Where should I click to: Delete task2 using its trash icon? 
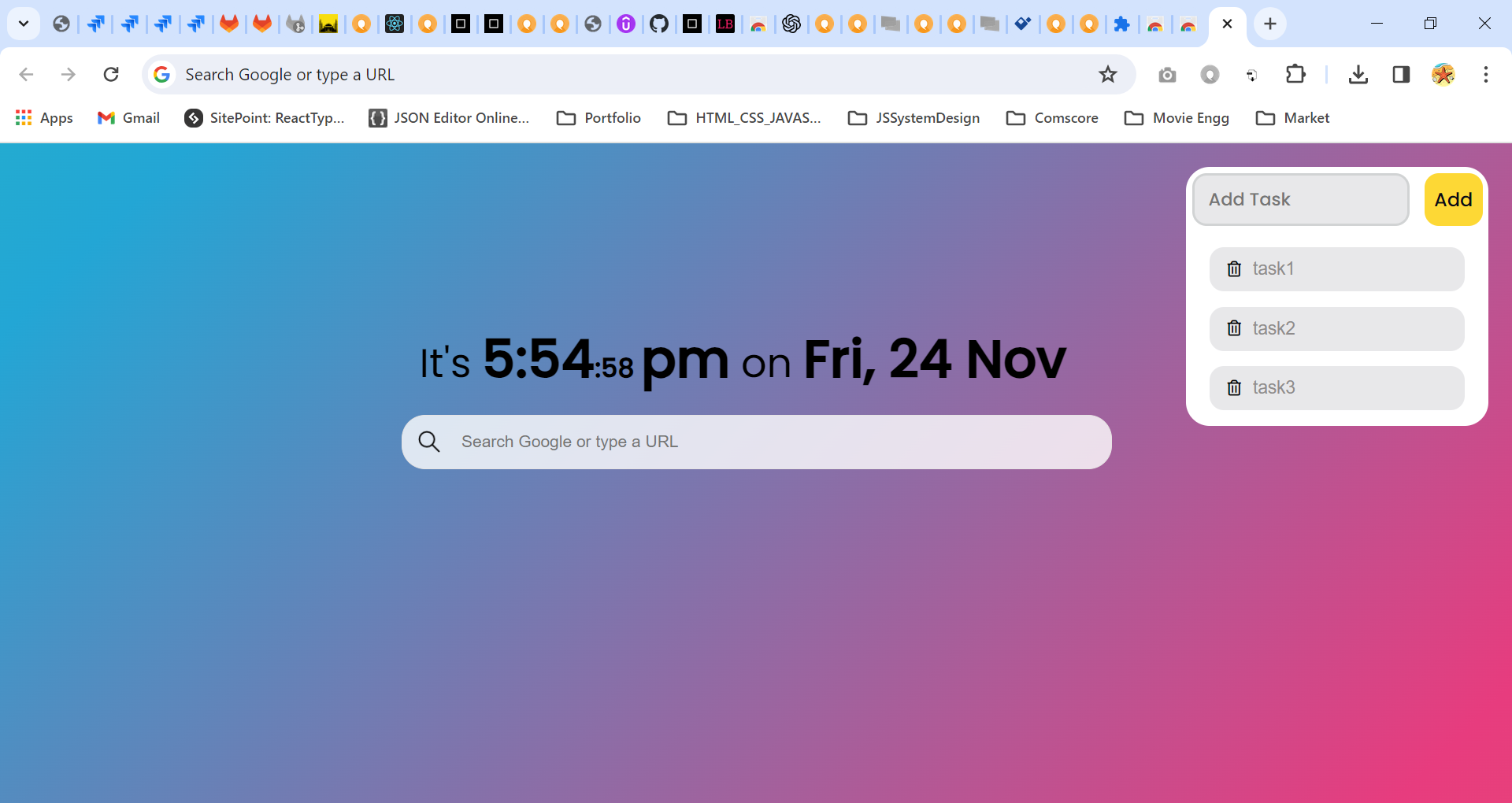(x=1233, y=328)
